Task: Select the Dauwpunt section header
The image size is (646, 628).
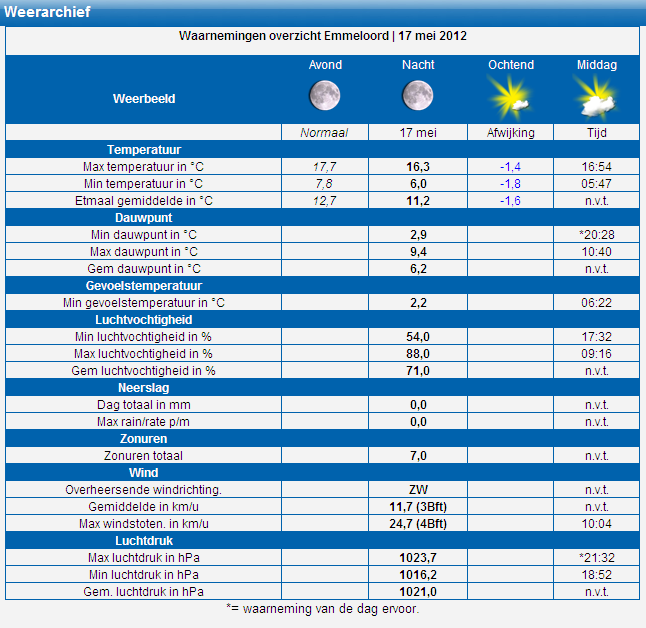Action: tap(144, 217)
